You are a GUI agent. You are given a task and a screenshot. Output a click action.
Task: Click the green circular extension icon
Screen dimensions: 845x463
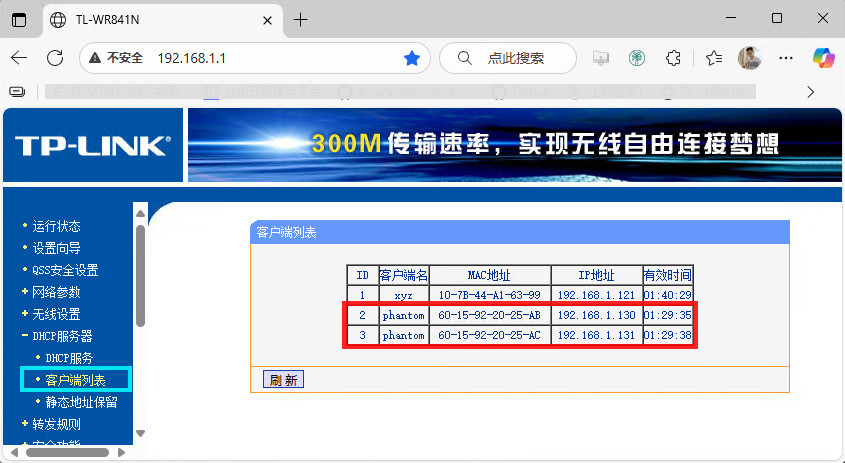click(x=637, y=58)
